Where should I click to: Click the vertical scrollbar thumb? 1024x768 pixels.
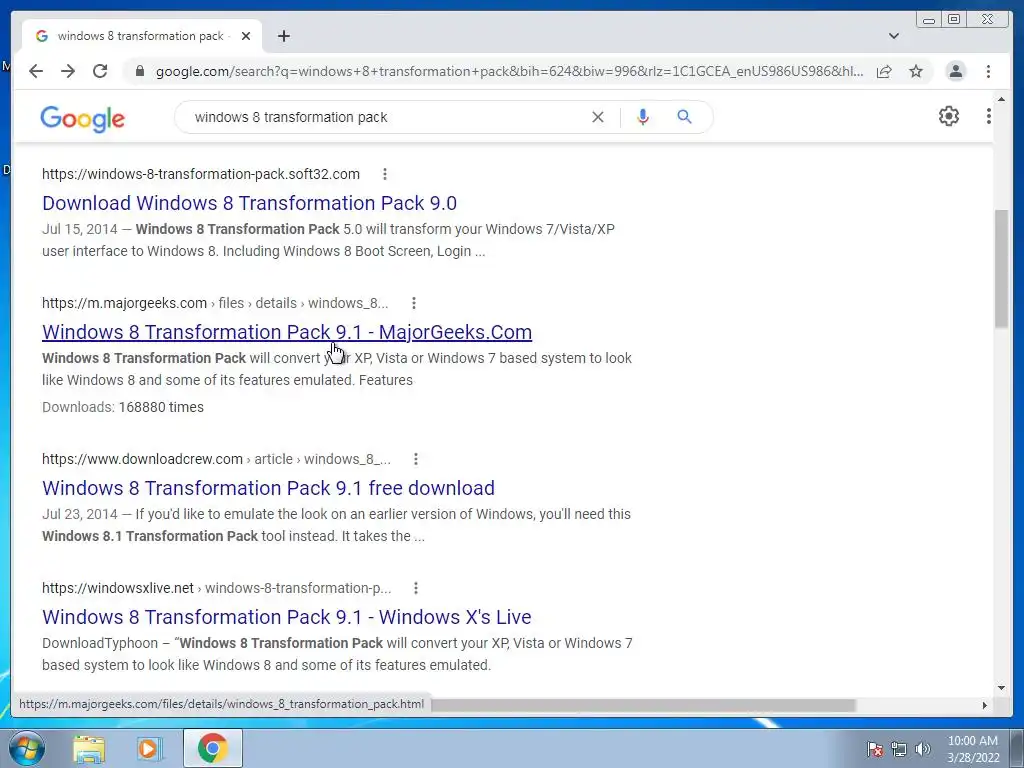pyautogui.click(x=1001, y=268)
